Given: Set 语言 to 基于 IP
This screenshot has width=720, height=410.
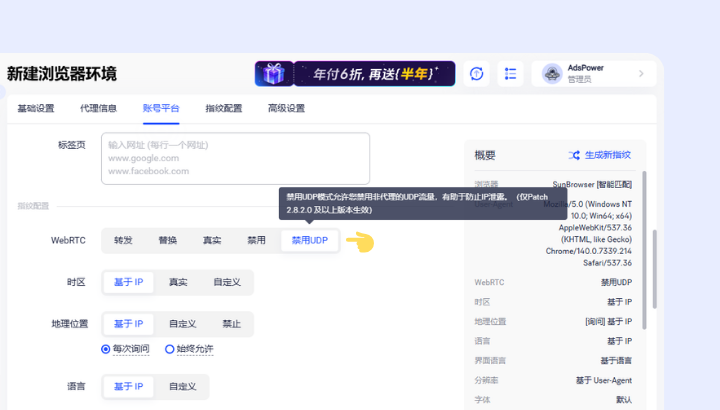Looking at the screenshot, I should pos(129,387).
